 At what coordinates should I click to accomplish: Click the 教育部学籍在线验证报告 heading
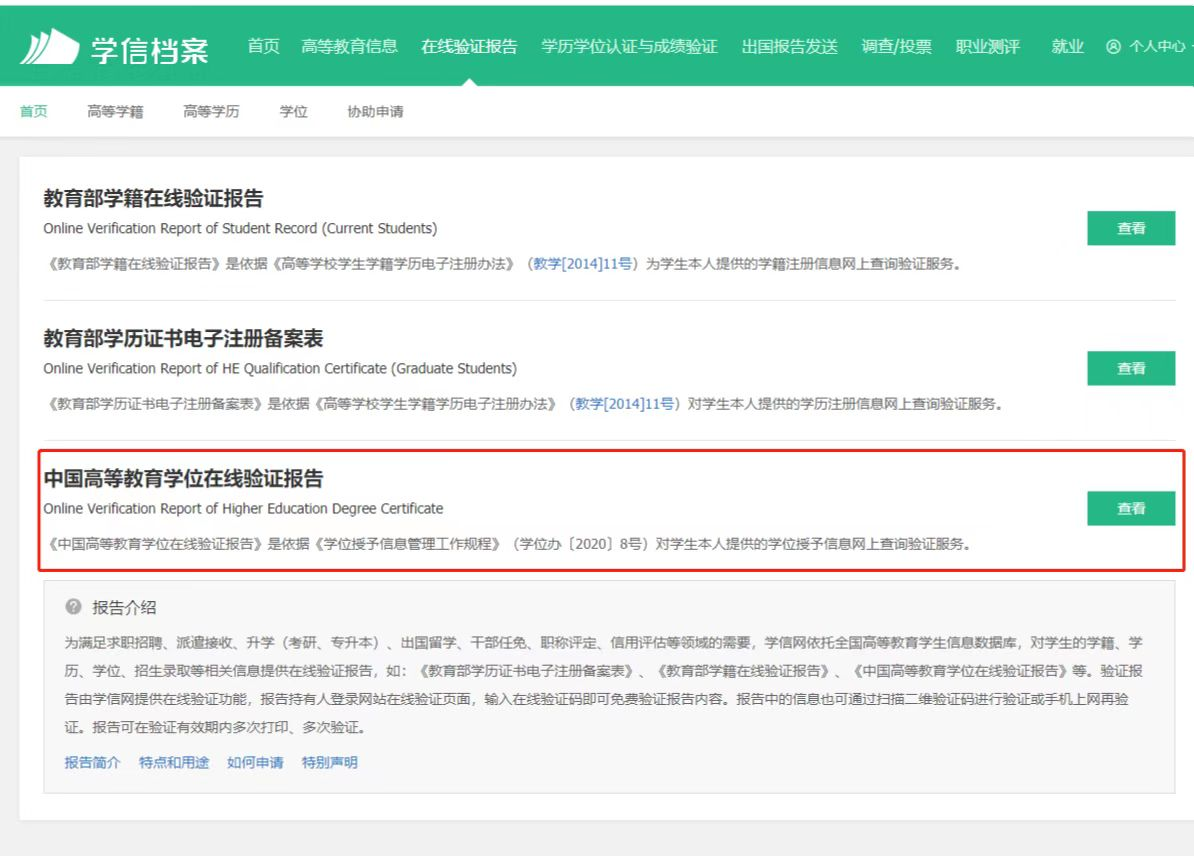coord(153,198)
